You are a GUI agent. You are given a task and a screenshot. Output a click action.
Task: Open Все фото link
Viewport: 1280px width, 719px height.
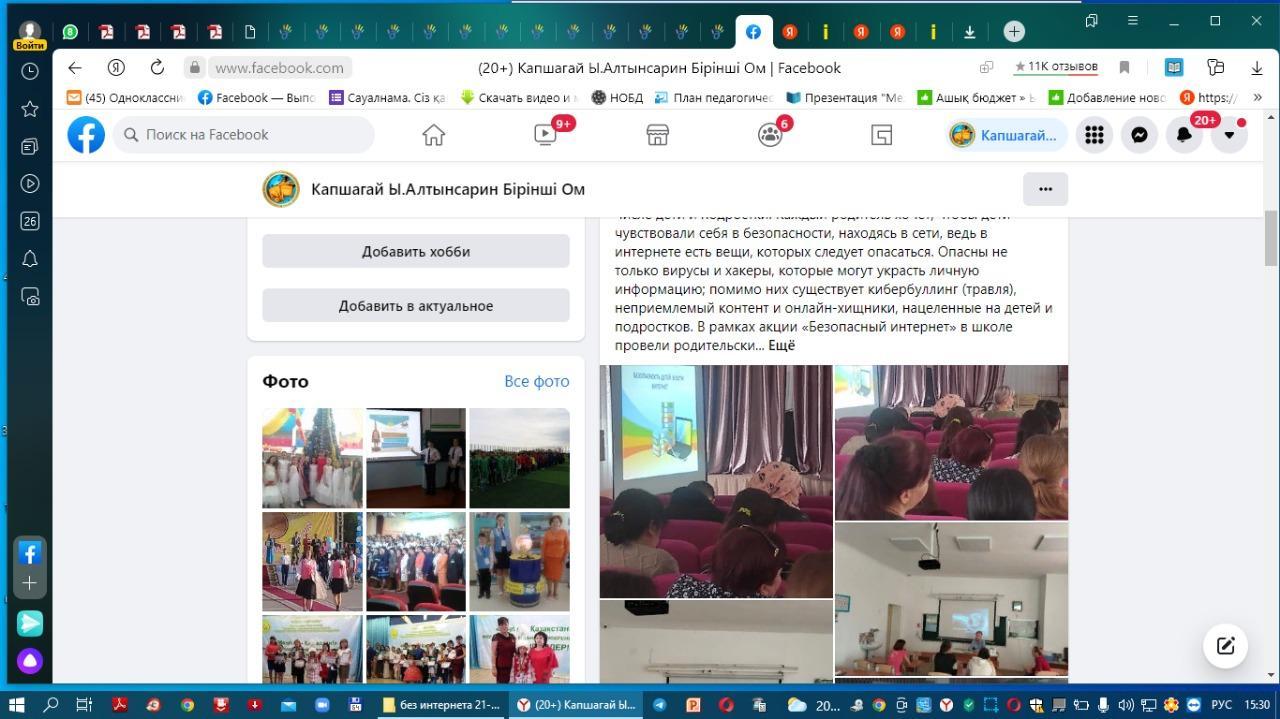[536, 381]
